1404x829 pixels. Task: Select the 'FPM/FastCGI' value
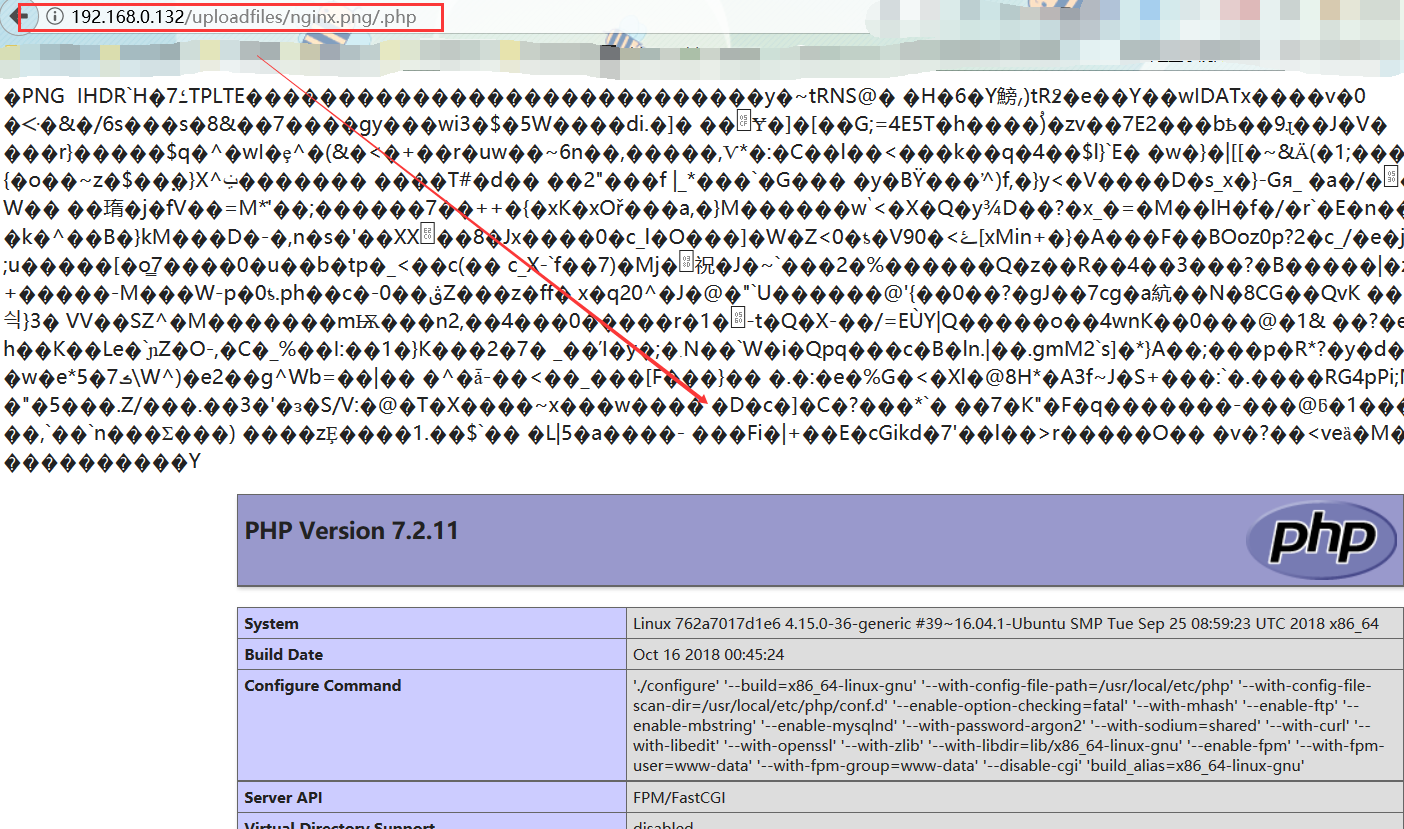(x=678, y=797)
